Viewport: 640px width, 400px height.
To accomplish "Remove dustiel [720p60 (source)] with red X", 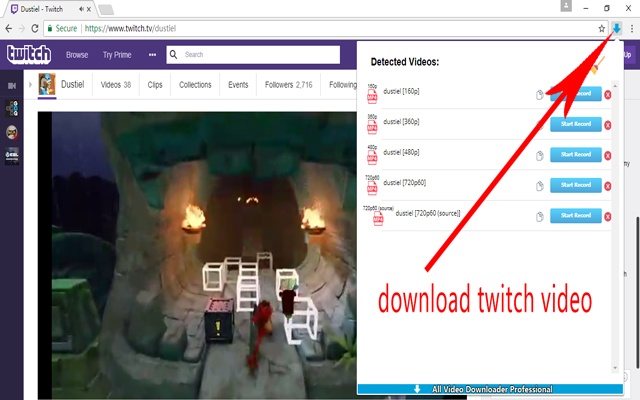I will click(x=608, y=217).
